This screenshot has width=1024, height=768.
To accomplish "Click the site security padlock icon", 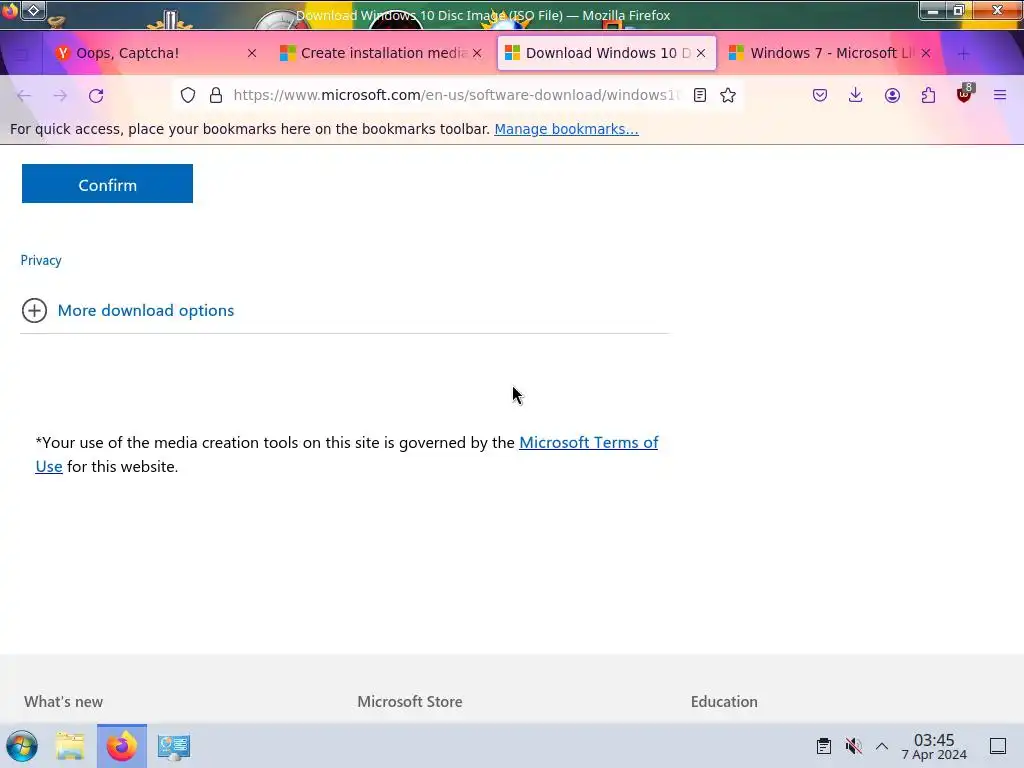I will point(216,95).
